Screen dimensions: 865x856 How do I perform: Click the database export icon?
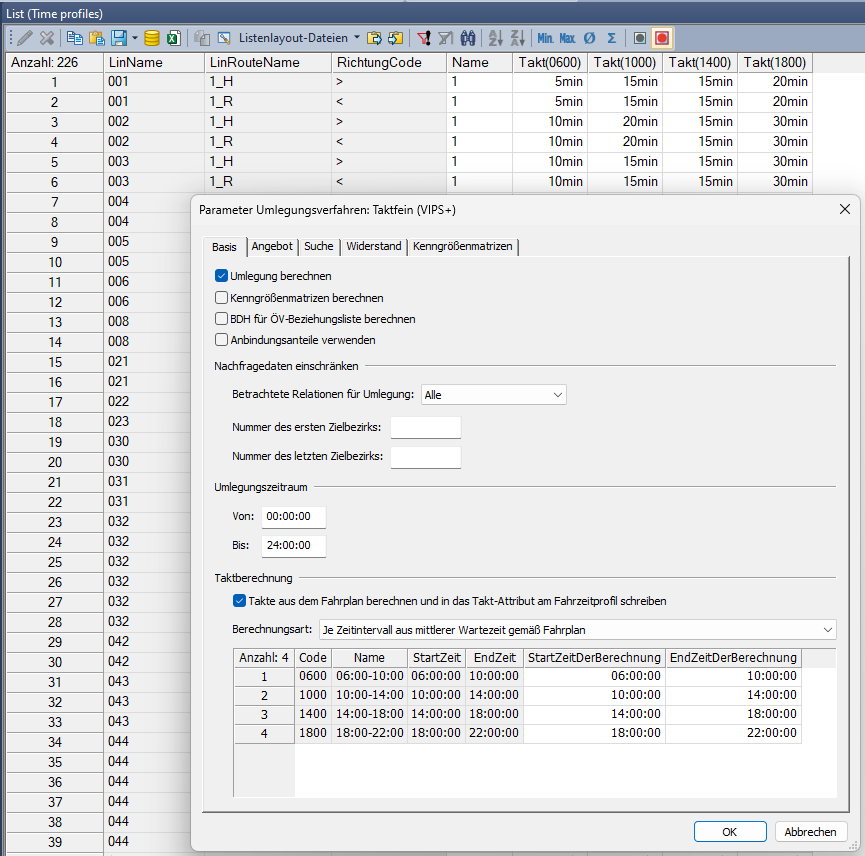pos(152,38)
